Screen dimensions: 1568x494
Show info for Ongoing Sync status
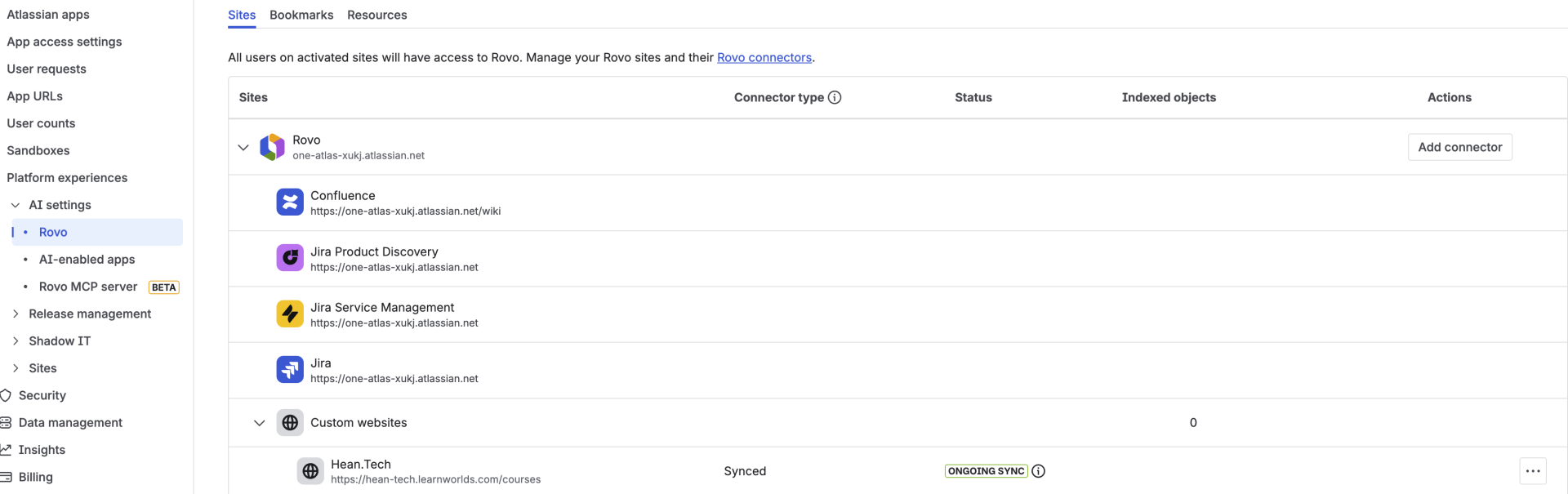[1039, 471]
